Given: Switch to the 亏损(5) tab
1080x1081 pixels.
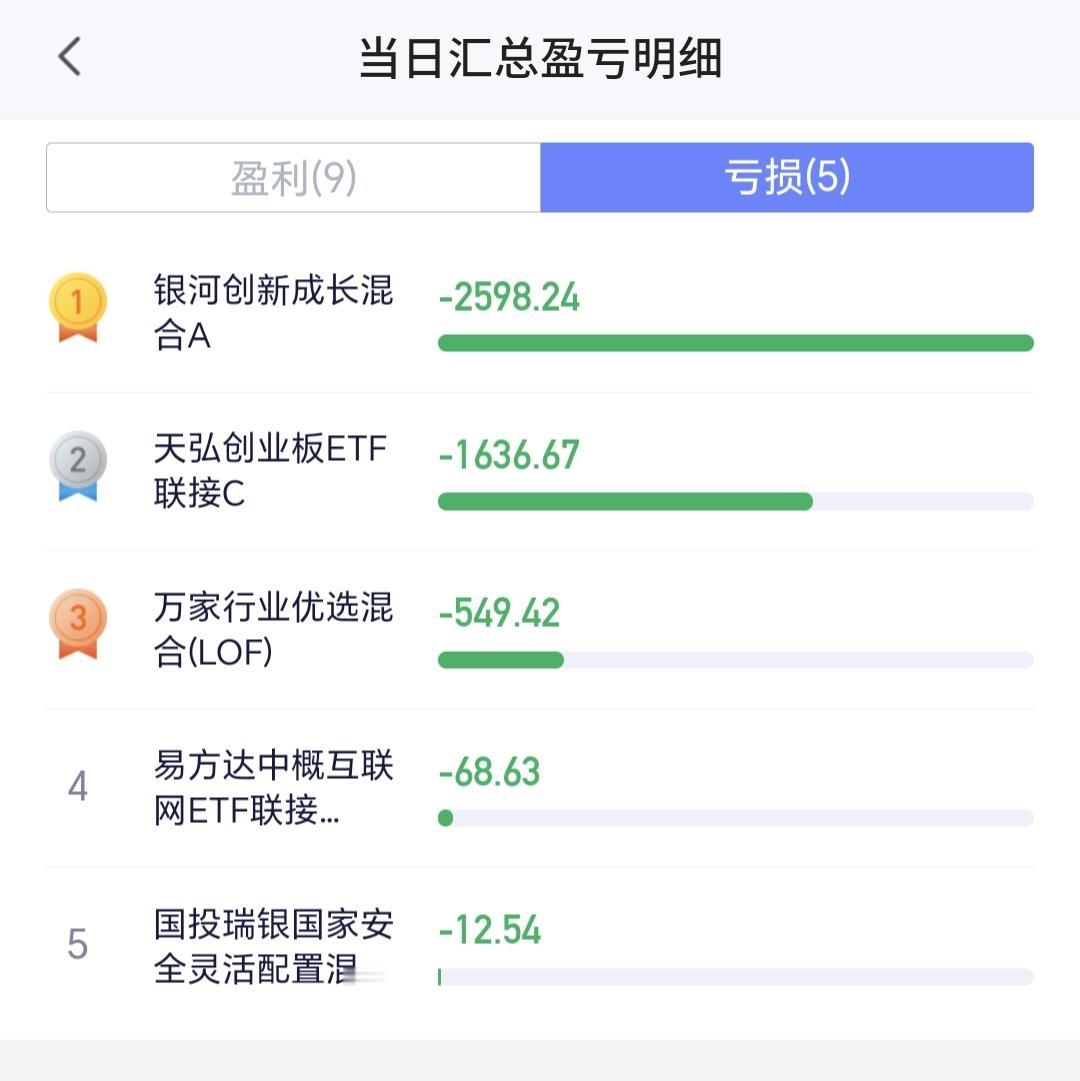Looking at the screenshot, I should click(787, 178).
